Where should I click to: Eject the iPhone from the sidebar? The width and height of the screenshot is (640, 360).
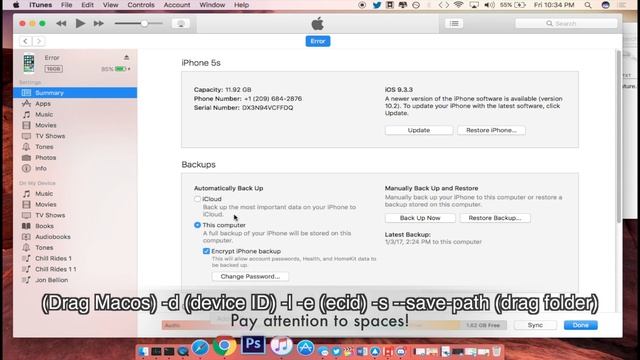127,58
